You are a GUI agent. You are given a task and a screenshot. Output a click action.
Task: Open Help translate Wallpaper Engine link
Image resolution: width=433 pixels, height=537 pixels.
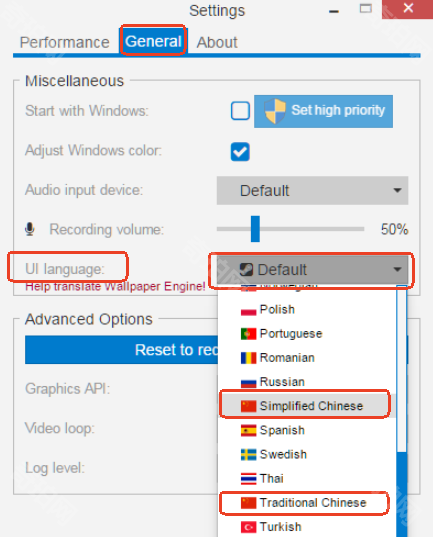point(115,286)
